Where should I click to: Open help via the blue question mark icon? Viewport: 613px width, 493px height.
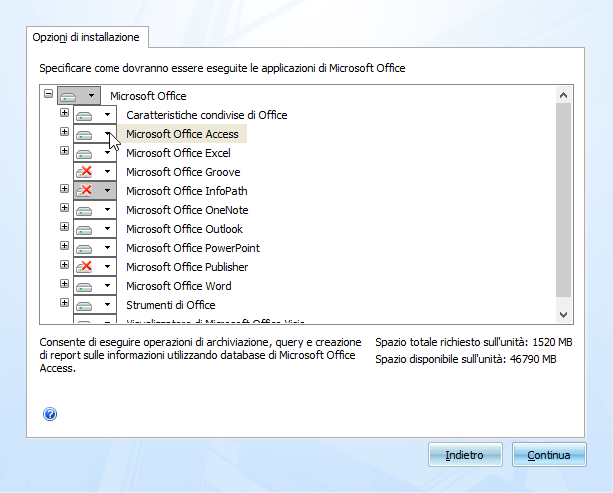[50, 414]
